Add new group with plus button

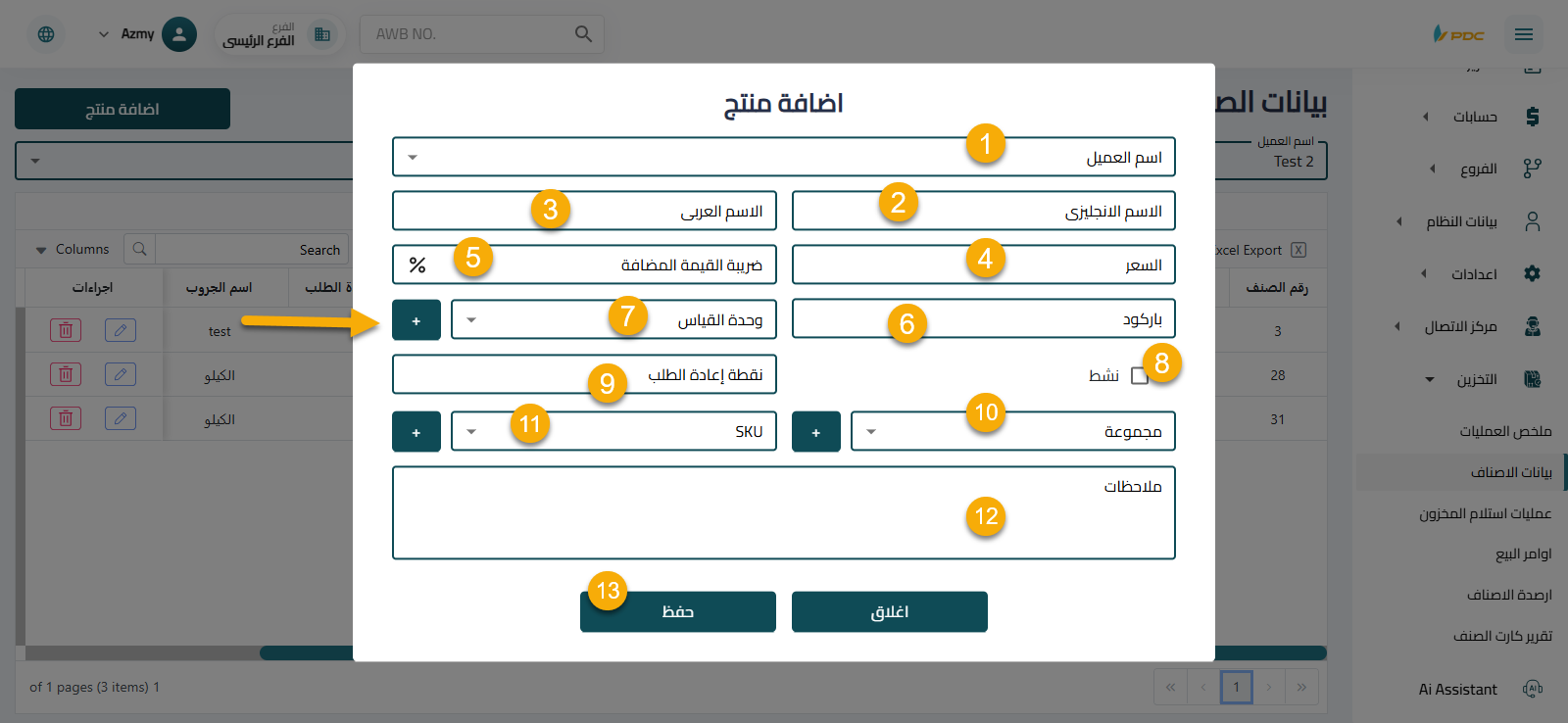(816, 432)
